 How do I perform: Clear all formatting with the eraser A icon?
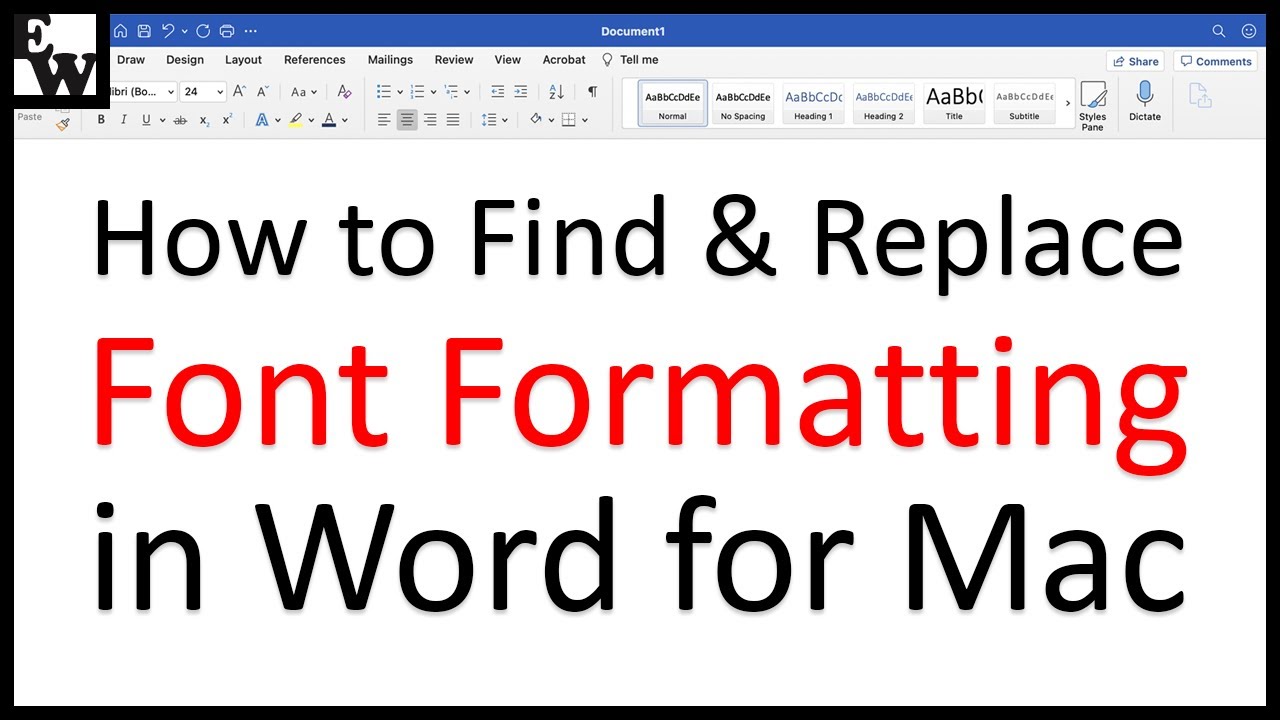pos(344,91)
